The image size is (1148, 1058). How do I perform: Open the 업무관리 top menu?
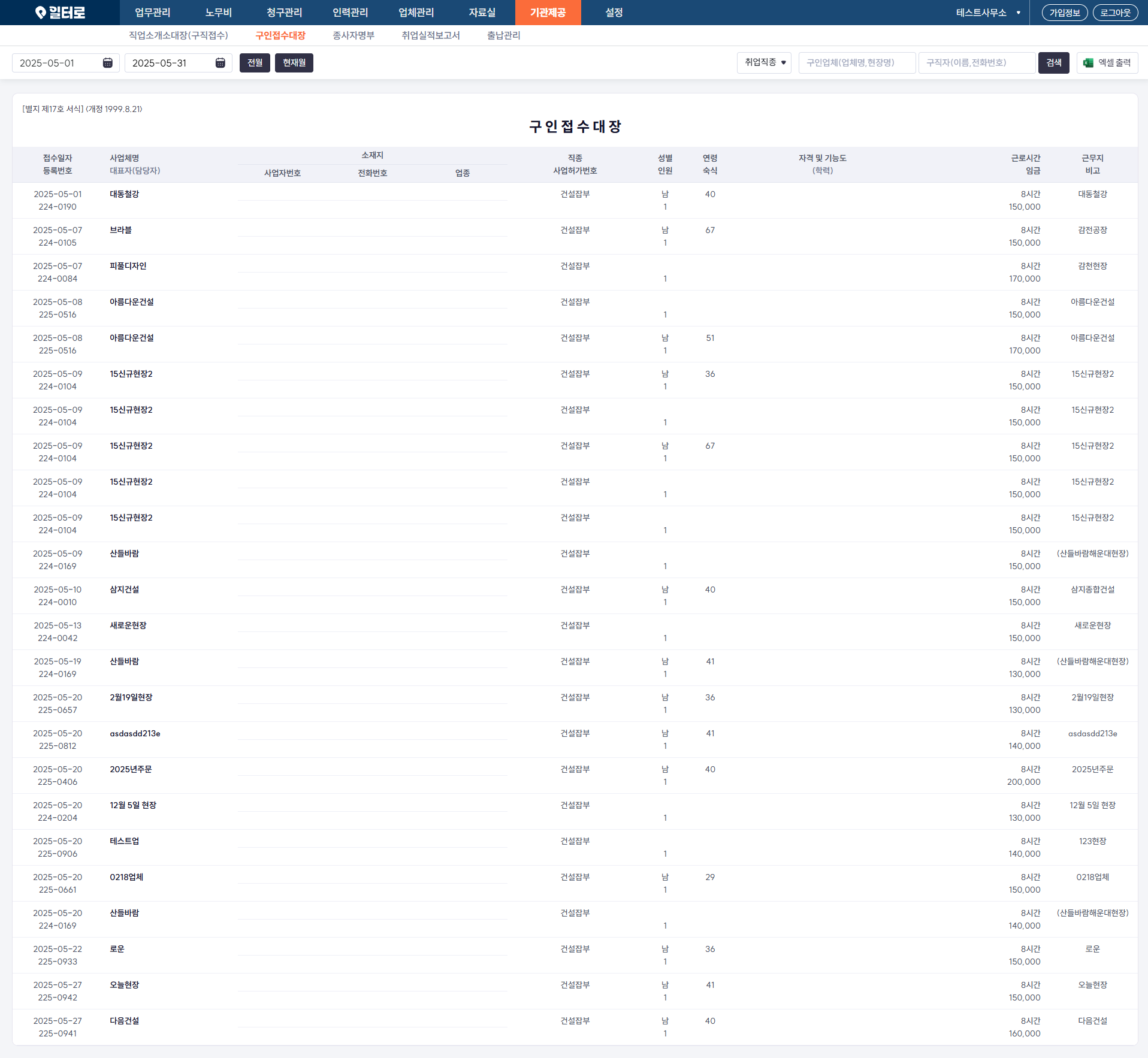coord(152,13)
